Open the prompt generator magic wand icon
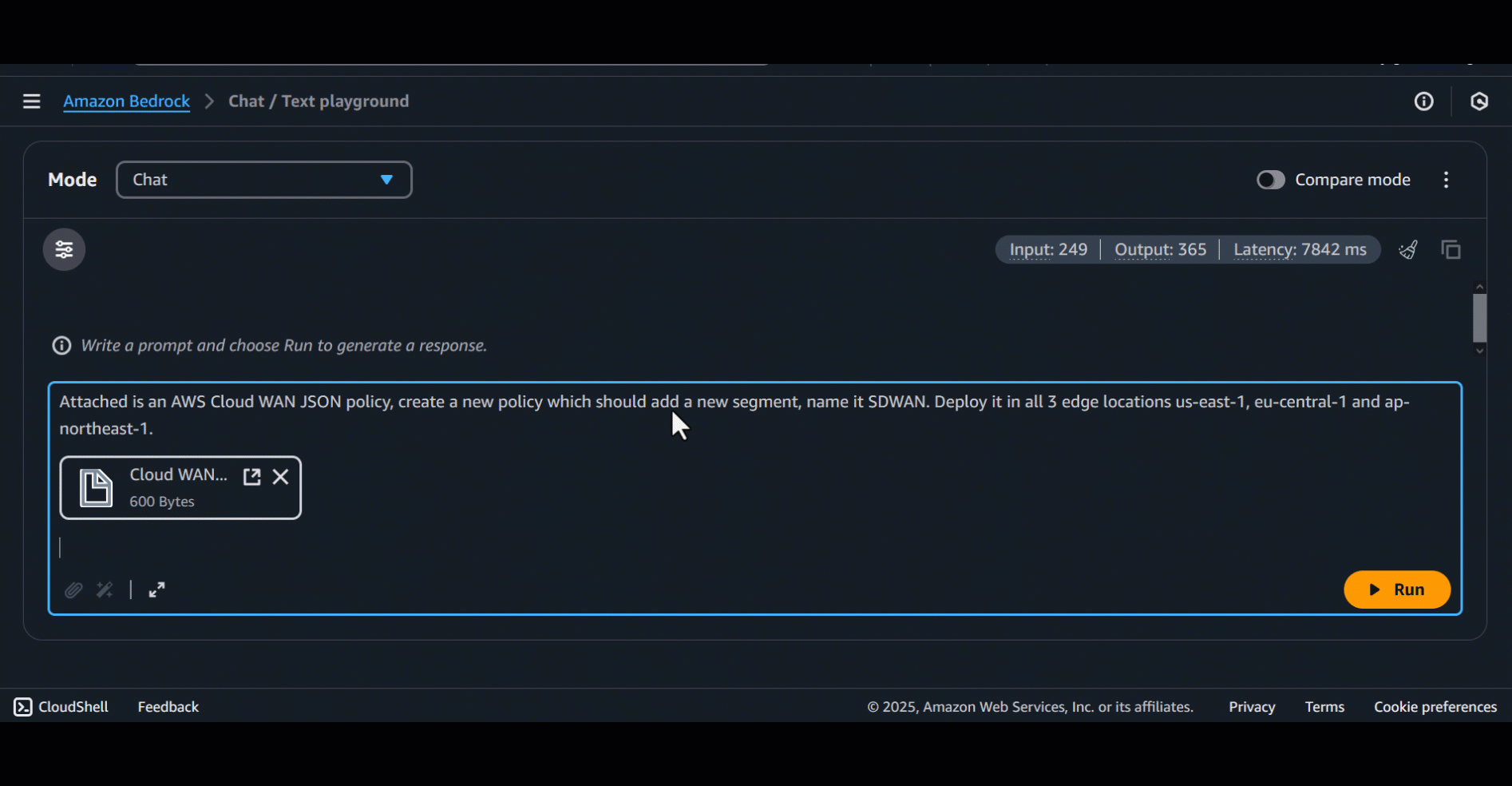Viewport: 1512px width, 786px height. (104, 589)
